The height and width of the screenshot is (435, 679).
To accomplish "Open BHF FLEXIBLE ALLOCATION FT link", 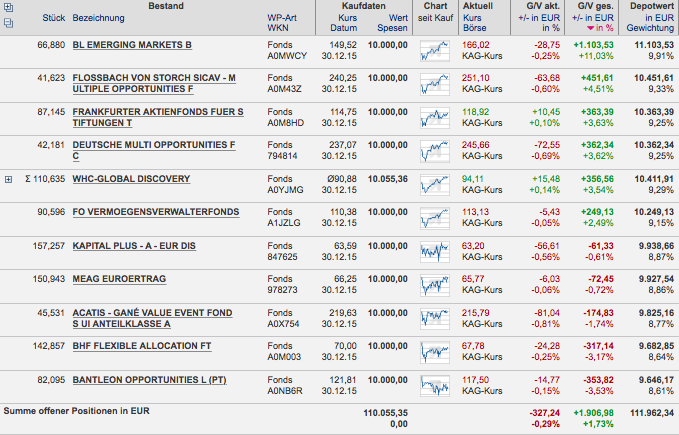I will coord(142,346).
